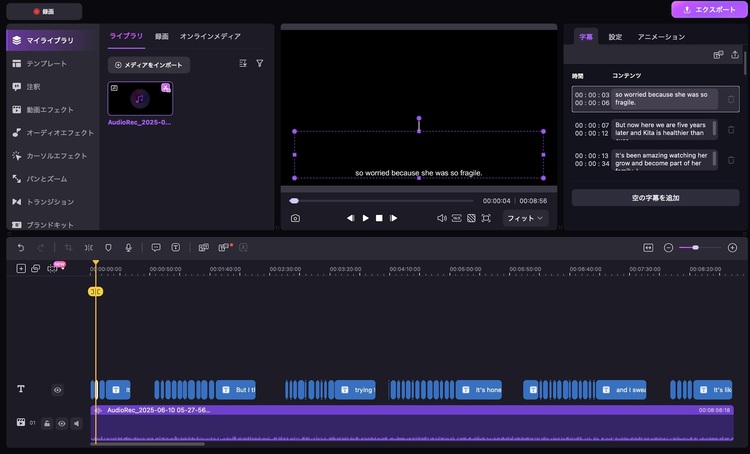The image size is (750, 454).
Task: Delete the 'so worried because' subtitle row
Action: coord(731,99)
